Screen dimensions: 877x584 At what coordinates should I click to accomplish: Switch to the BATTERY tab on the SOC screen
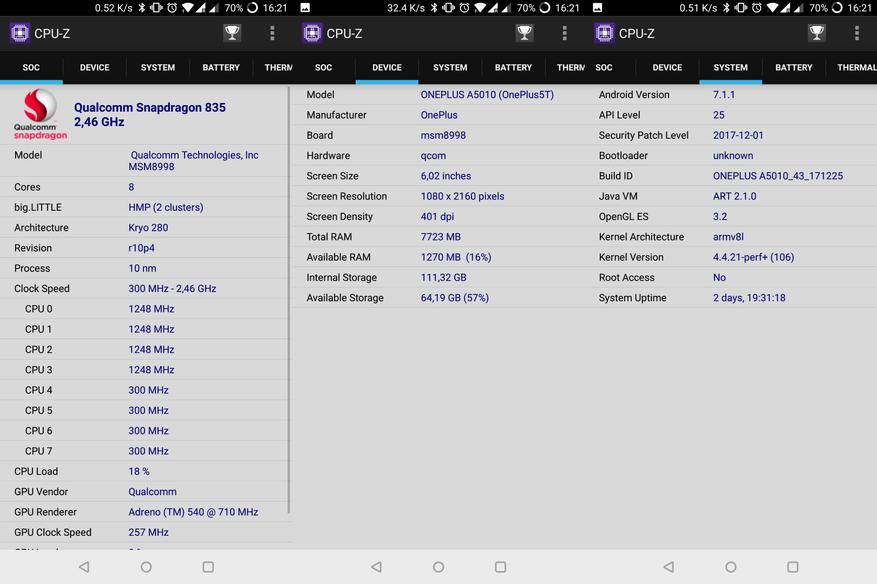click(x=220, y=68)
